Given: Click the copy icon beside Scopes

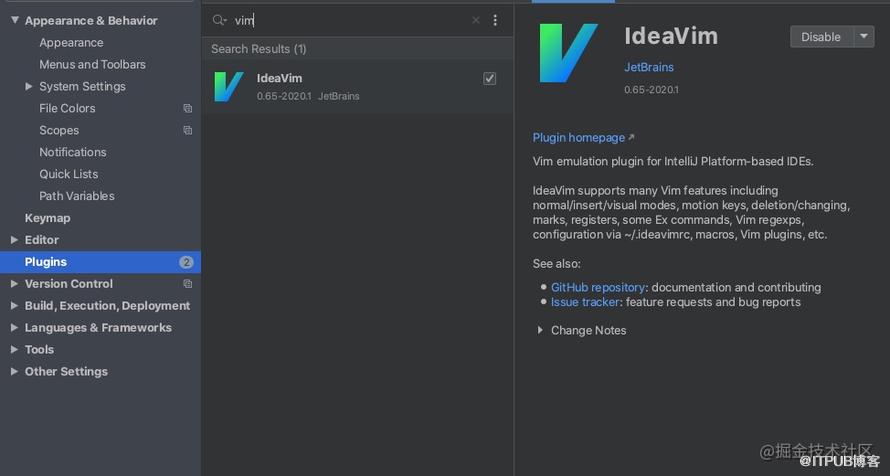Looking at the screenshot, I should pyautogui.click(x=187, y=130).
